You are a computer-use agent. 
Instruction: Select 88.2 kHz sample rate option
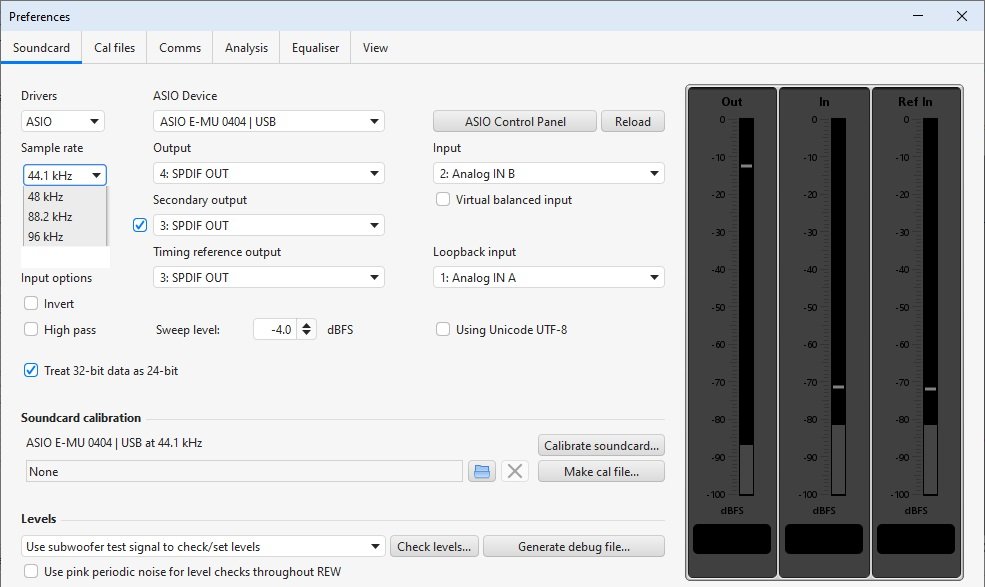tap(65, 217)
